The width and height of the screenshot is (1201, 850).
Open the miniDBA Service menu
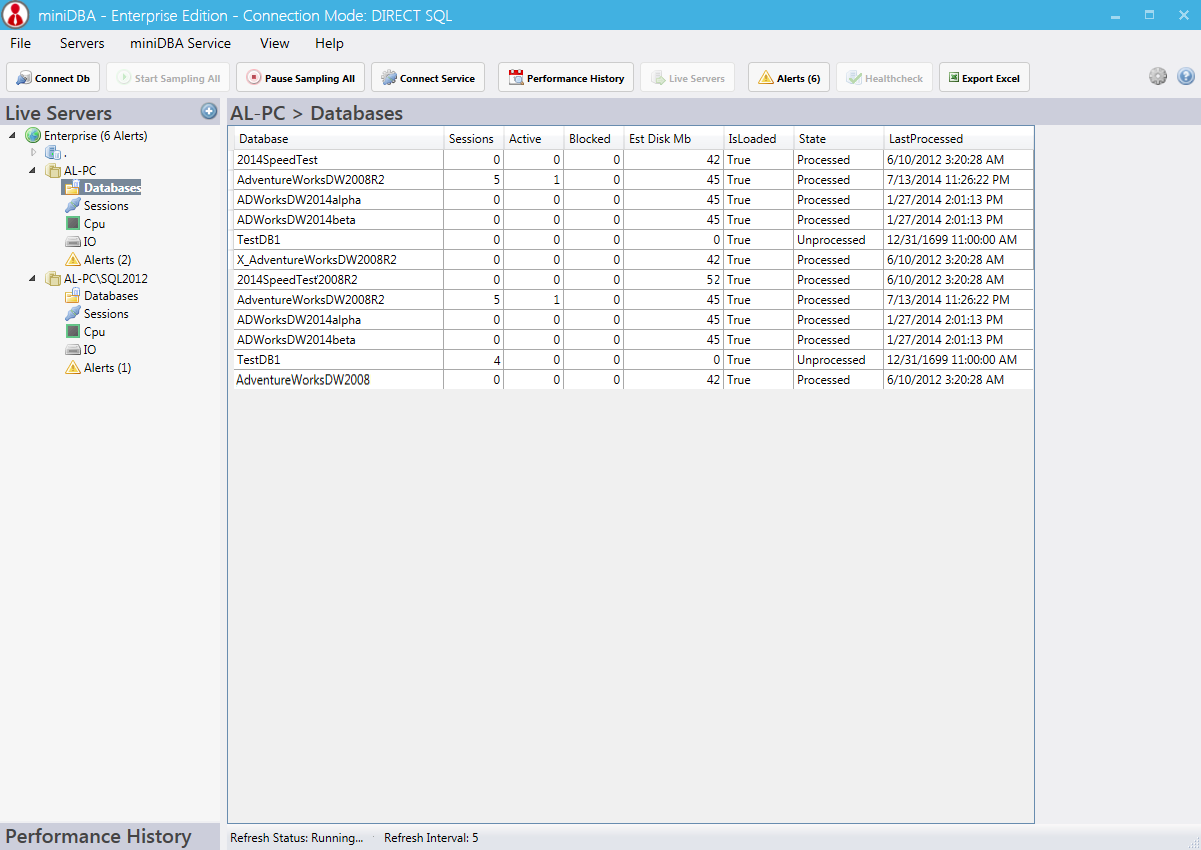pos(180,43)
